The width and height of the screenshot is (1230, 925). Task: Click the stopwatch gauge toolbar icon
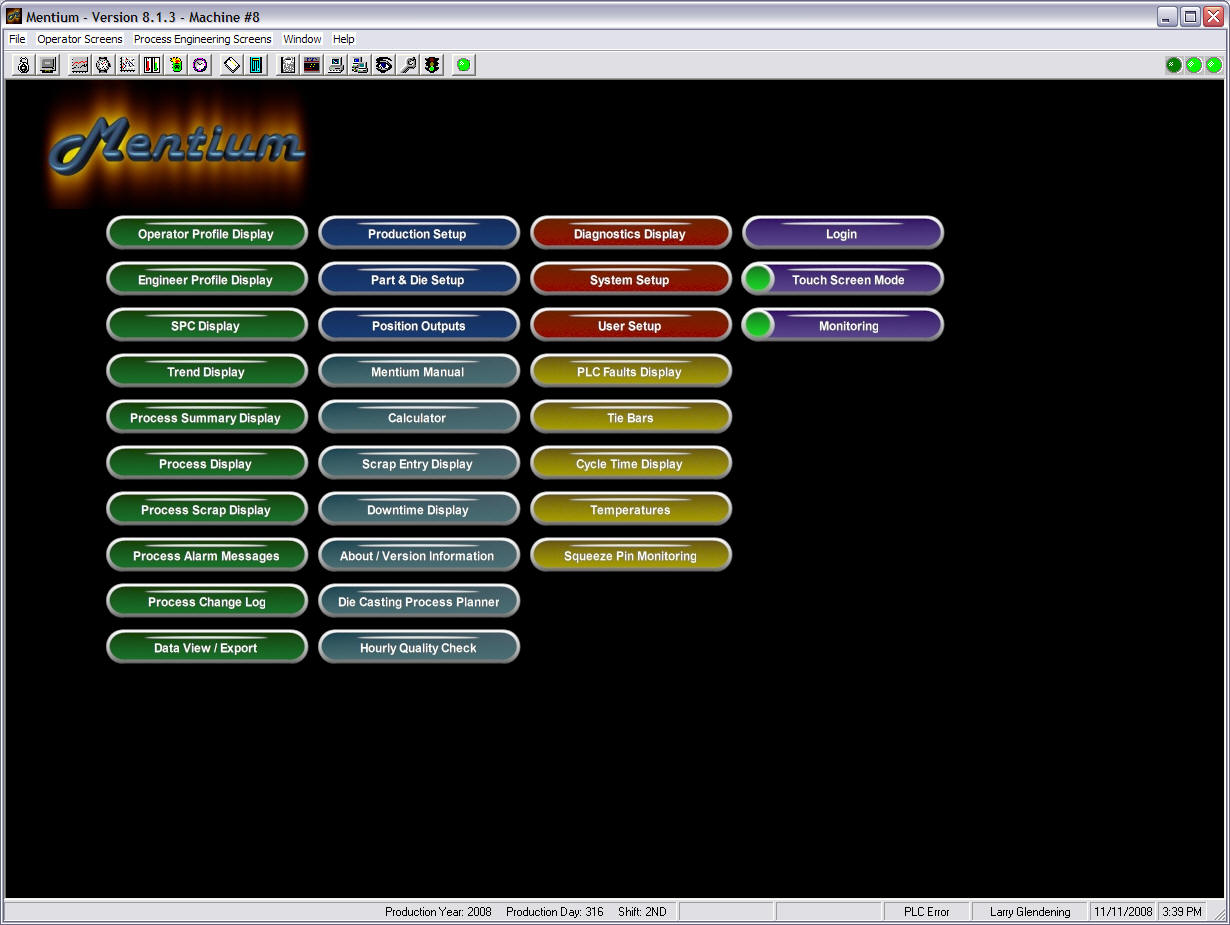(103, 65)
